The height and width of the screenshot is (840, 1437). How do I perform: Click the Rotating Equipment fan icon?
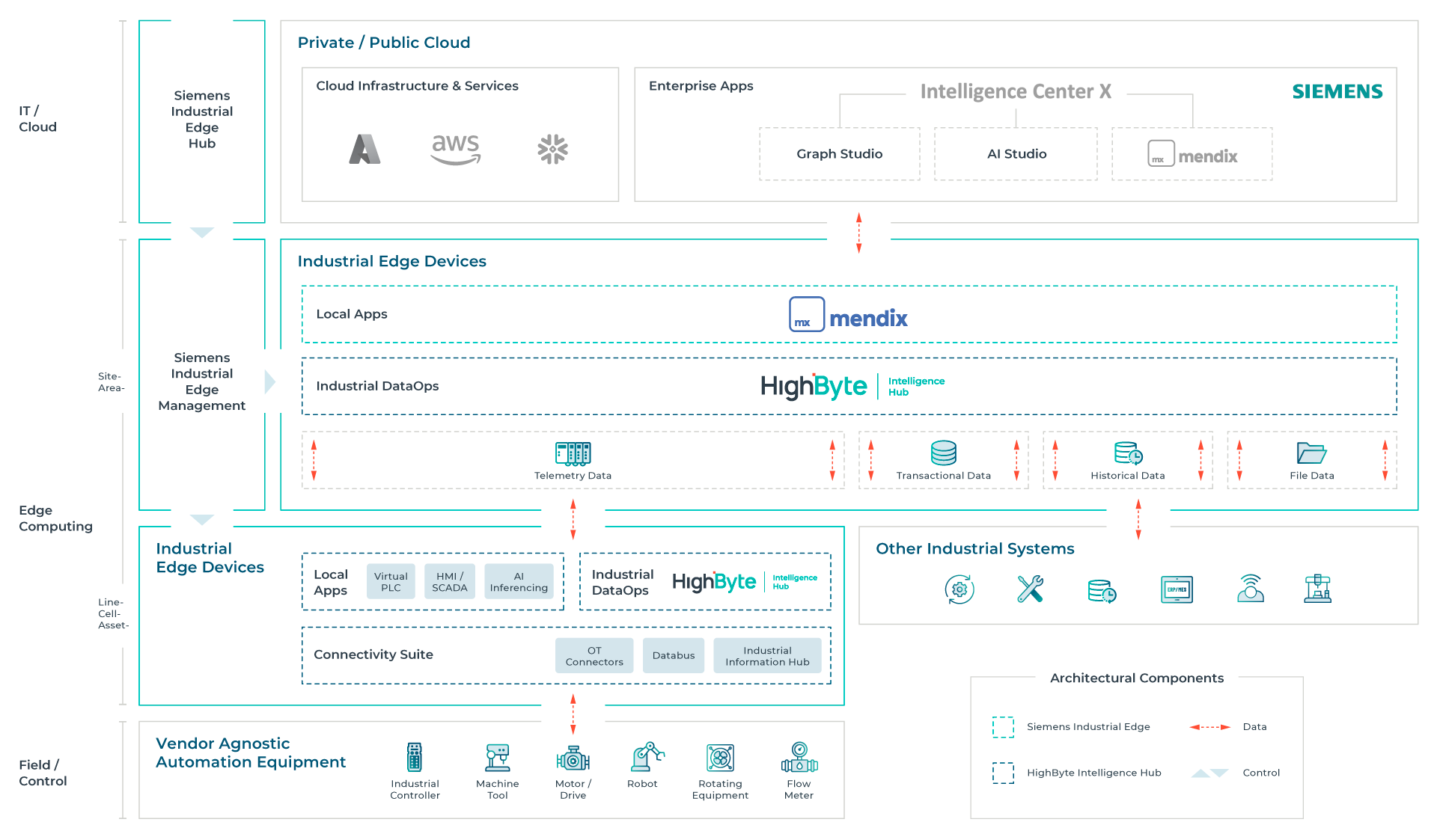pyautogui.click(x=720, y=758)
